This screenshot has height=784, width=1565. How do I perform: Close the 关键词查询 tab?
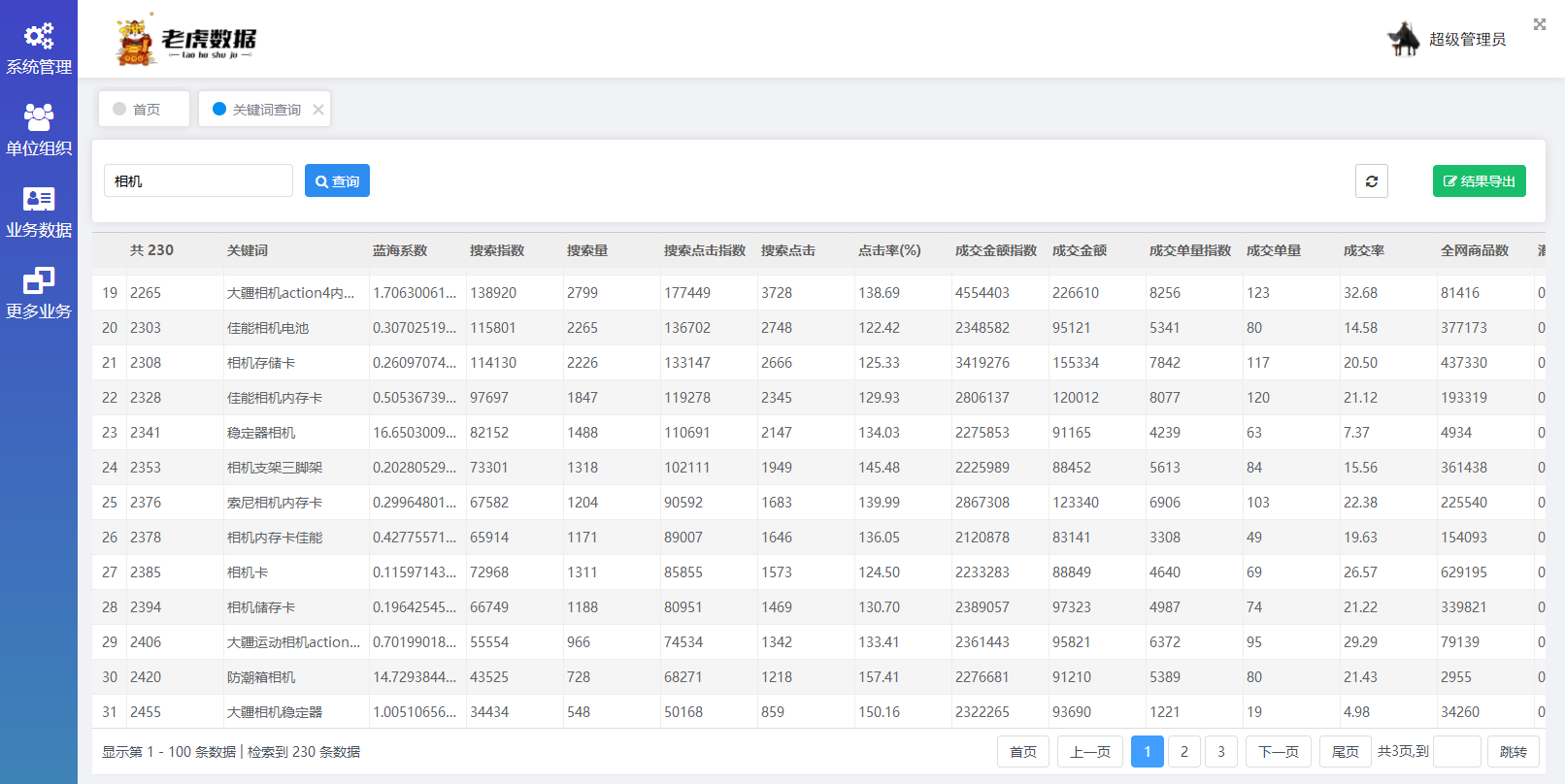coord(318,110)
